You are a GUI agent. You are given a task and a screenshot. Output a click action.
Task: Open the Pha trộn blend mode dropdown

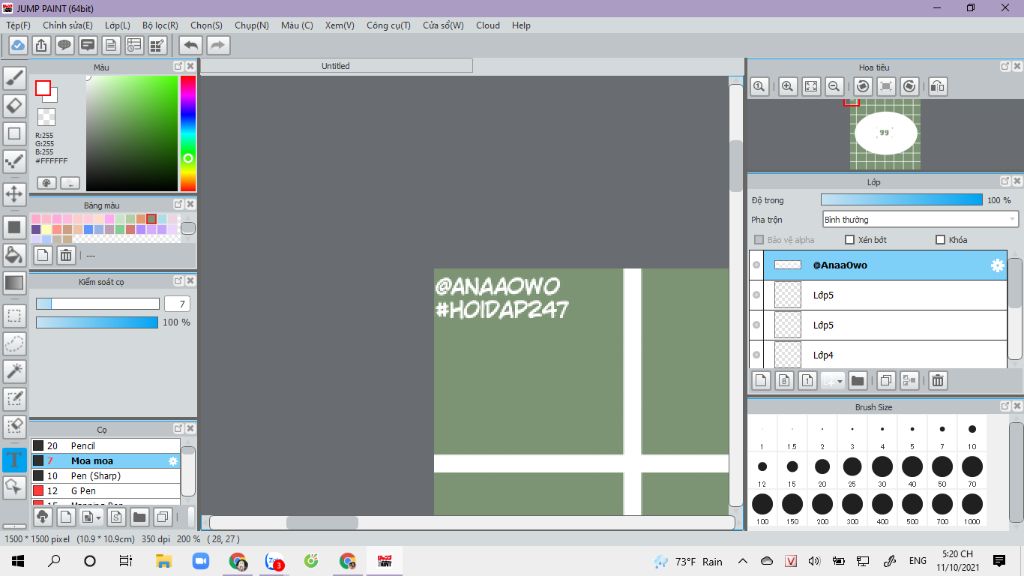920,219
